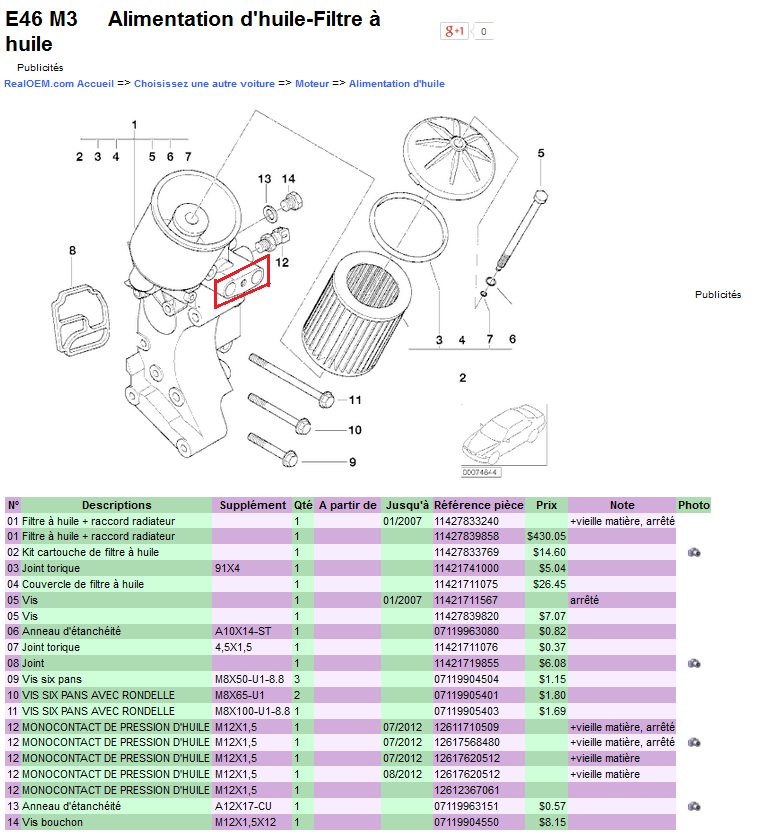Click supplement 91X4

click(227, 568)
